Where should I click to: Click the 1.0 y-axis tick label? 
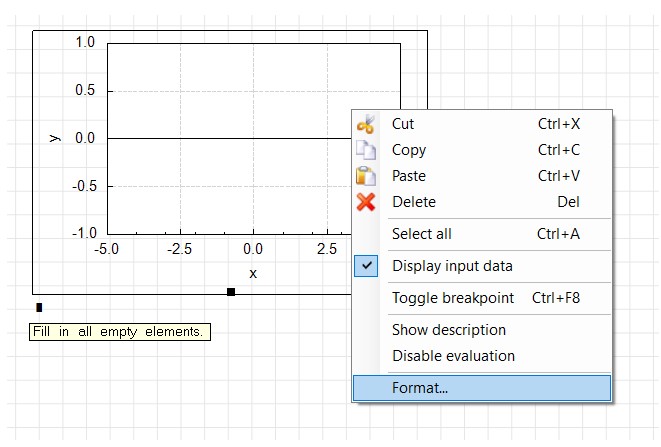pyautogui.click(x=85, y=43)
